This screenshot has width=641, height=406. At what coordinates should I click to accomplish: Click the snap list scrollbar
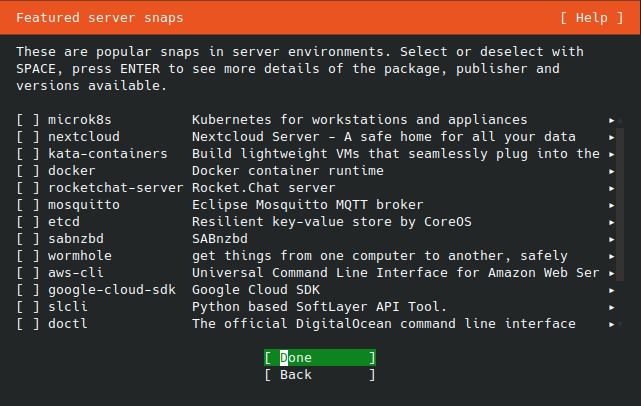(620, 204)
